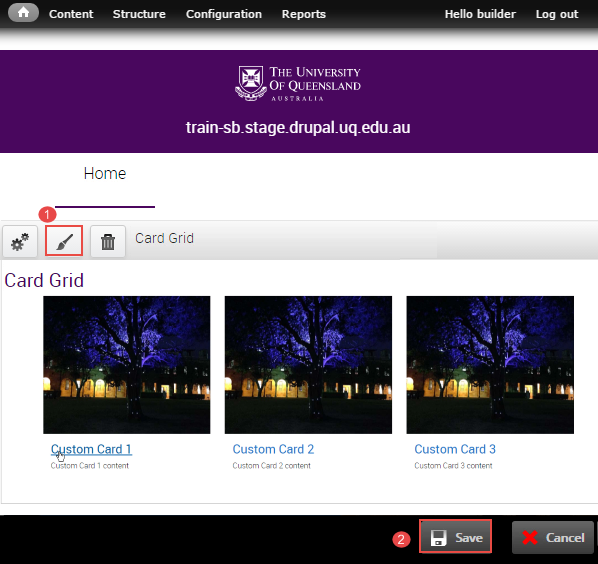598x564 pixels.
Task: Click the Hello builder link
Action: (x=480, y=14)
